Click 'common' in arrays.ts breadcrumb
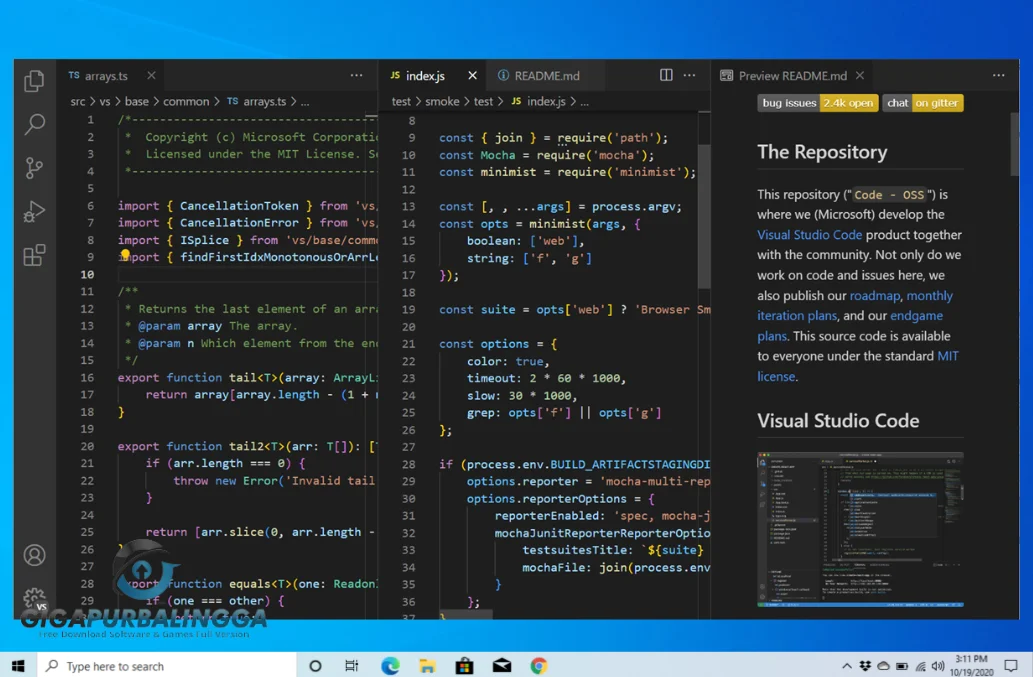The image size is (1033, 677). click(x=186, y=101)
